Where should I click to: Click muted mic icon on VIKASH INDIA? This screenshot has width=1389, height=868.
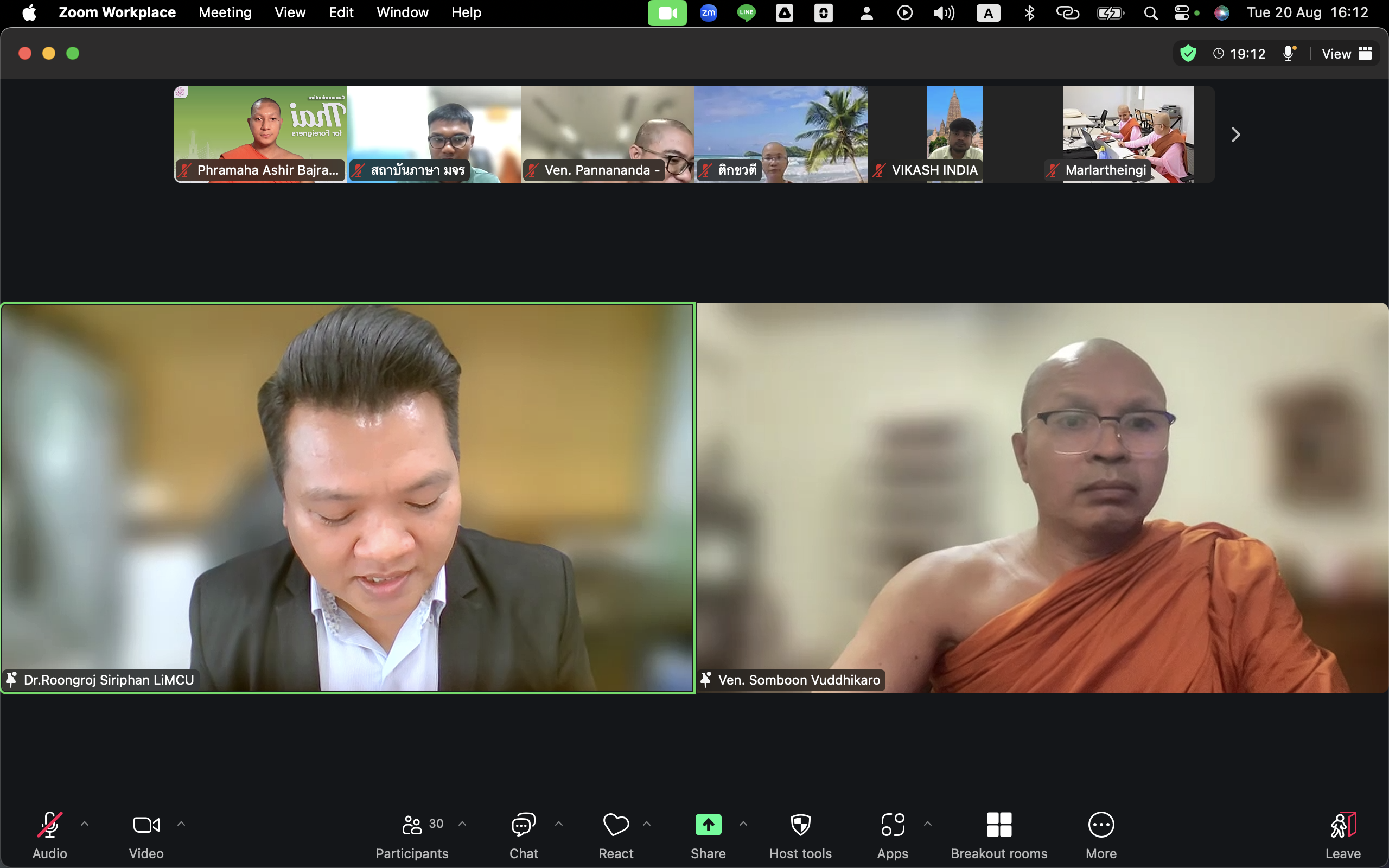[879, 170]
